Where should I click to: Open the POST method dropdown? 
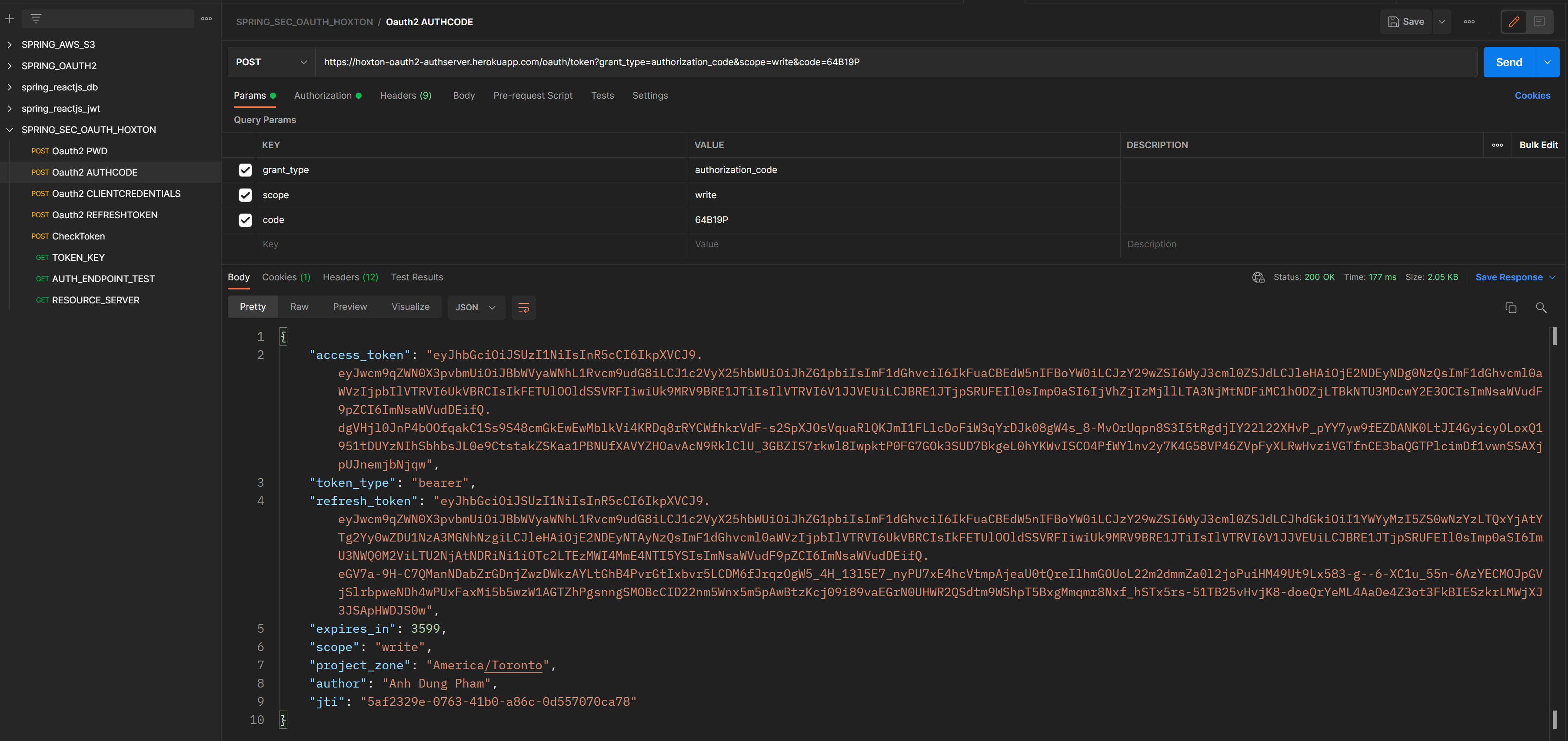click(271, 61)
